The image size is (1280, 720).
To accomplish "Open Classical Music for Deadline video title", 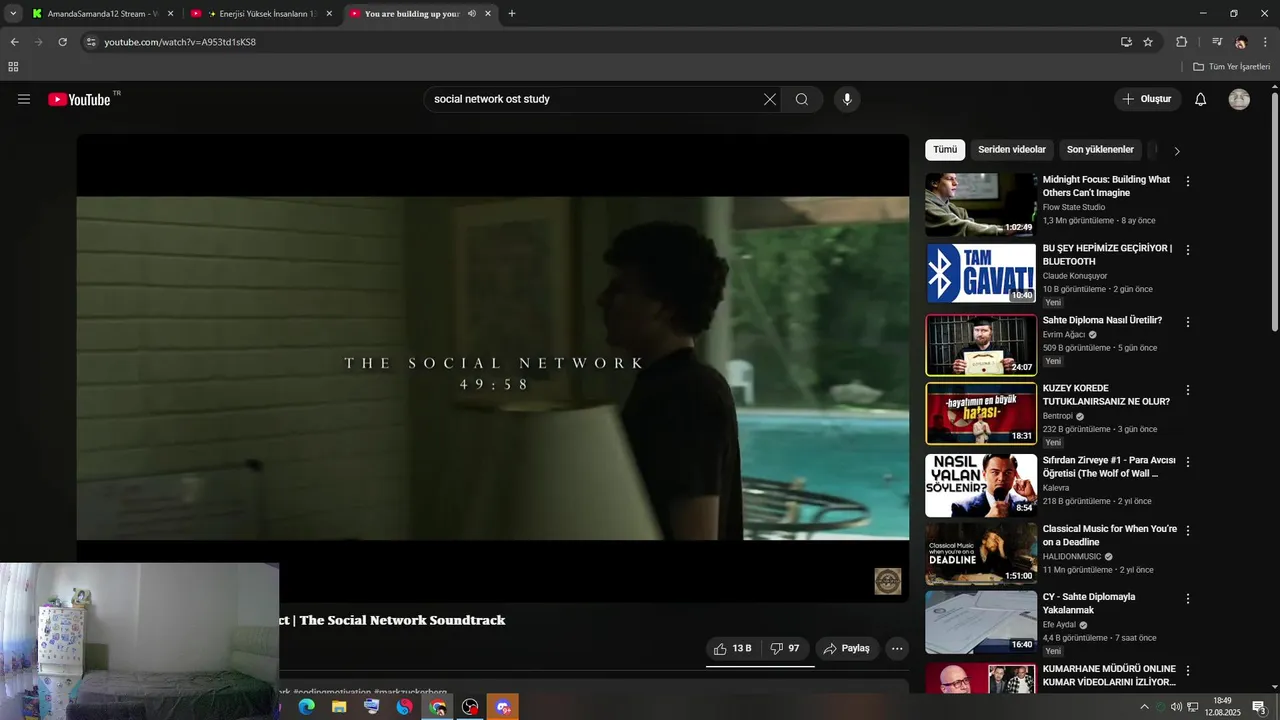I will pos(1110,535).
